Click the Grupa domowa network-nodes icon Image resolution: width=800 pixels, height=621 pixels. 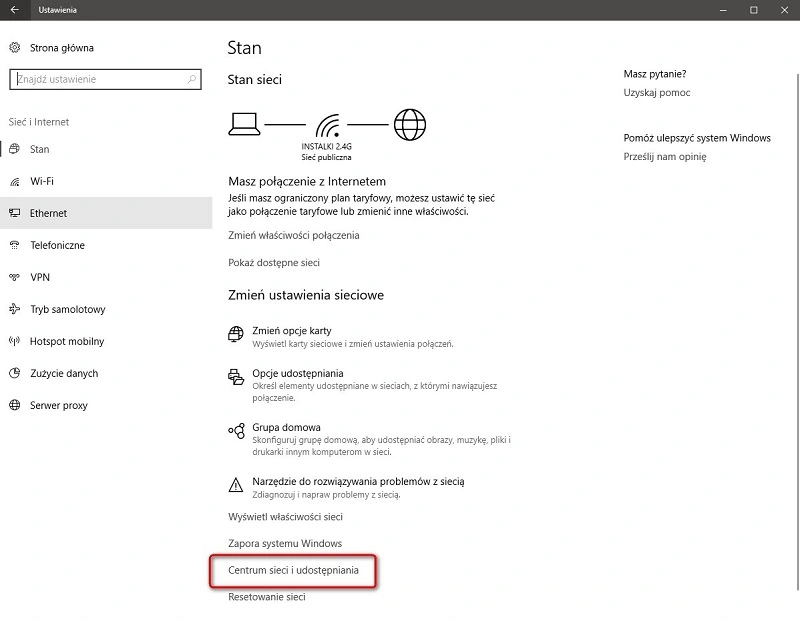pos(236,428)
